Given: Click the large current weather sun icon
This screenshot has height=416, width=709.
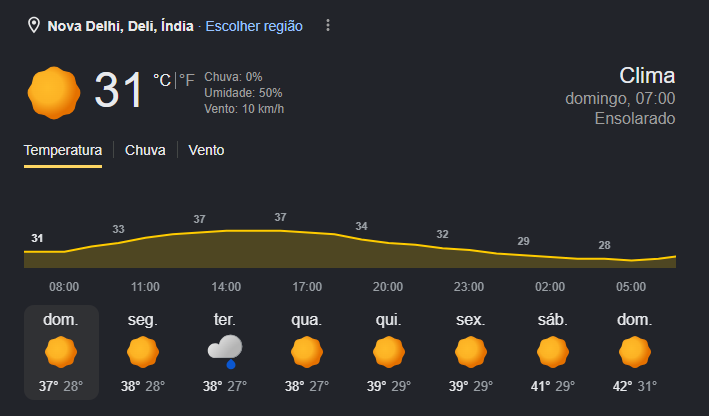Looking at the screenshot, I should 54,93.
